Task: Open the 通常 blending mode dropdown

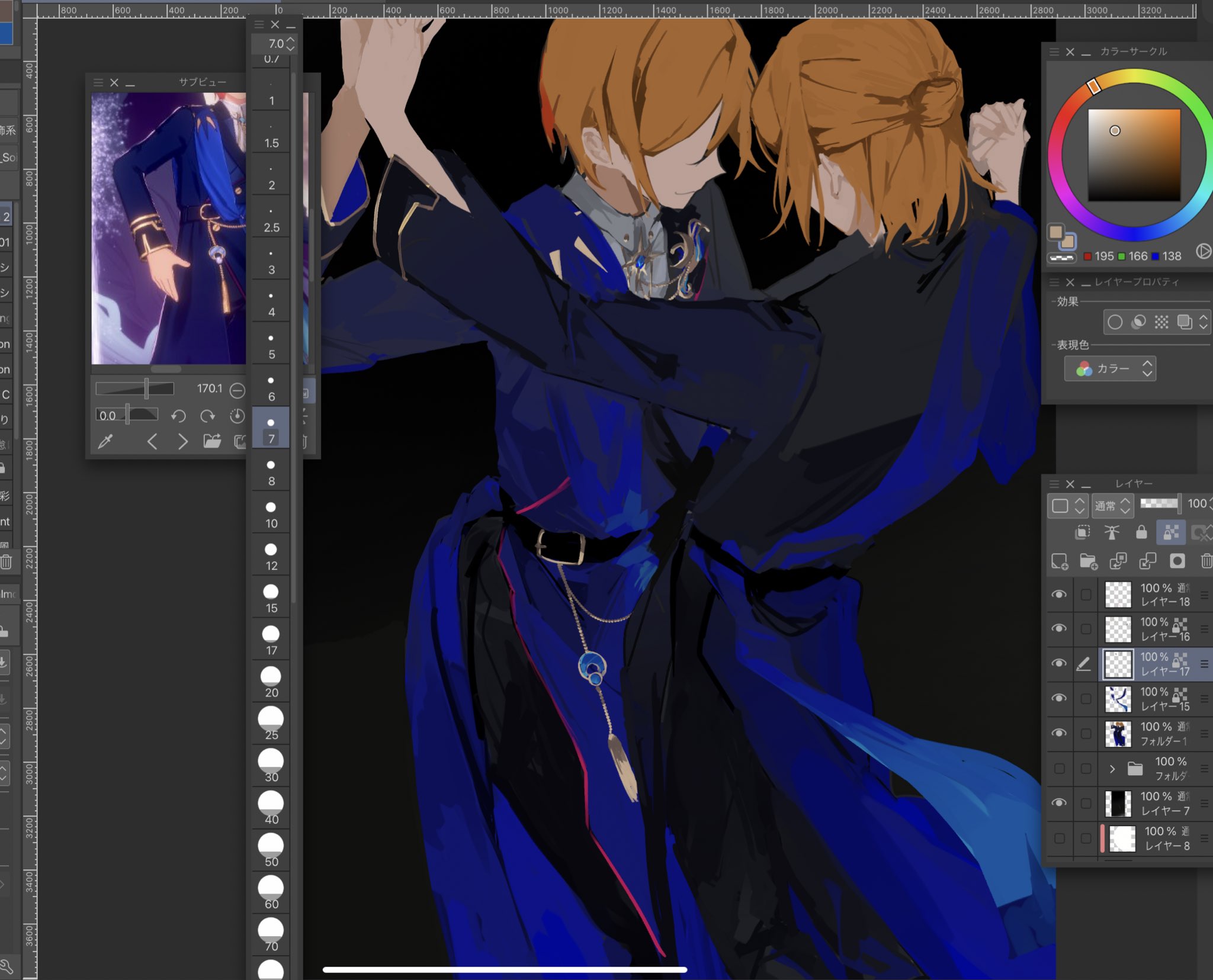Action: click(1112, 506)
